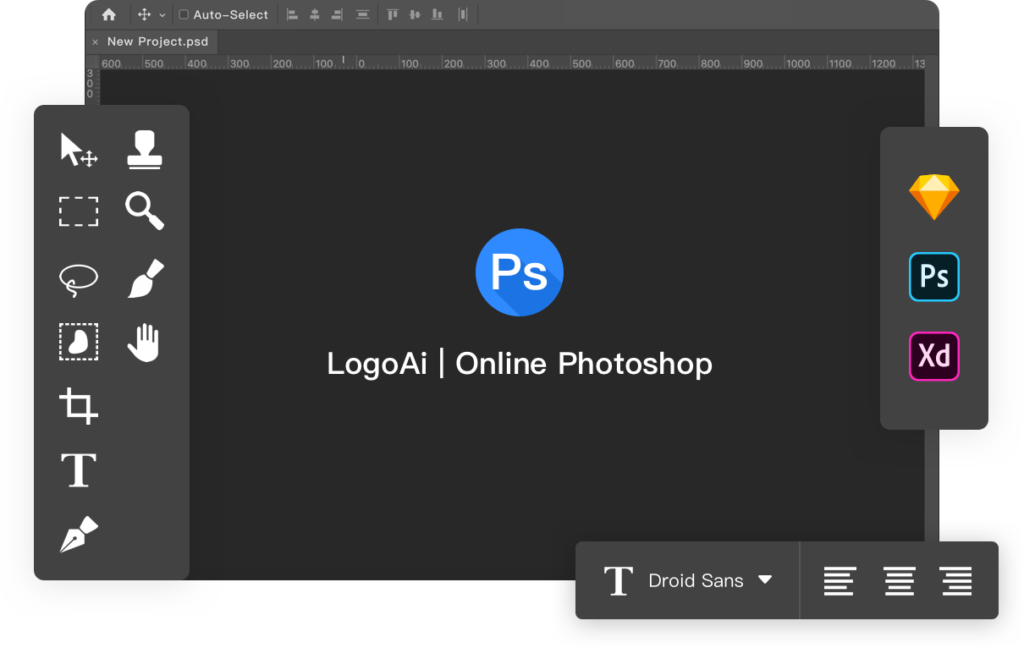1024x648 pixels.
Task: Select the Clone Stamp tool
Action: click(x=143, y=148)
